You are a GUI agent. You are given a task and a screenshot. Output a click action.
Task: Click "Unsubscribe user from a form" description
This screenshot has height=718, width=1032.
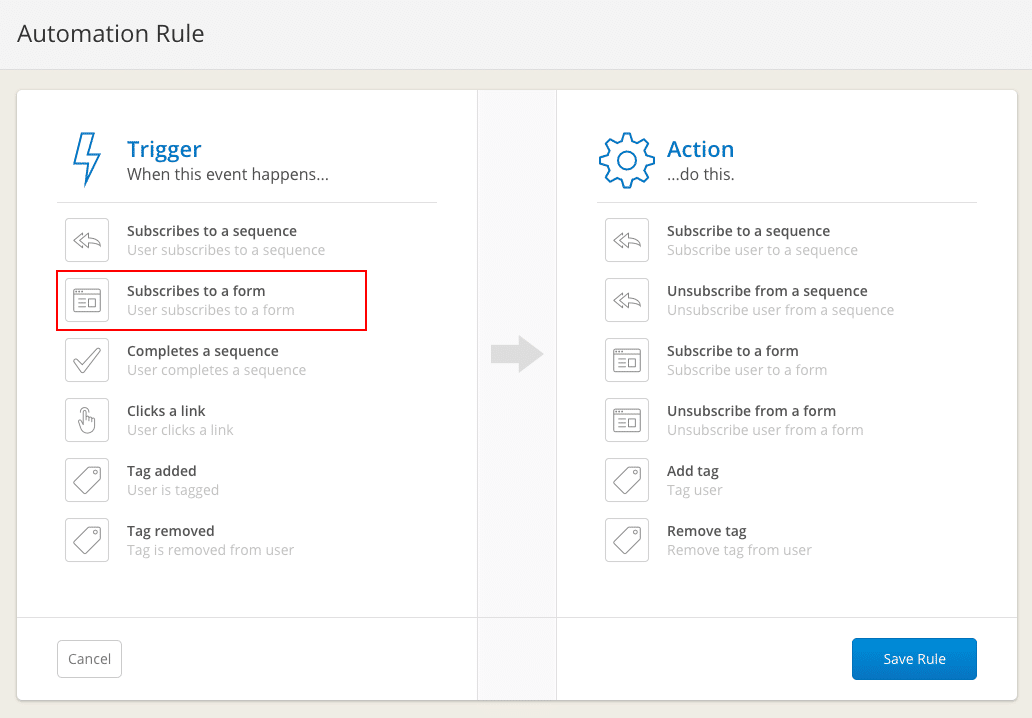[x=765, y=430]
